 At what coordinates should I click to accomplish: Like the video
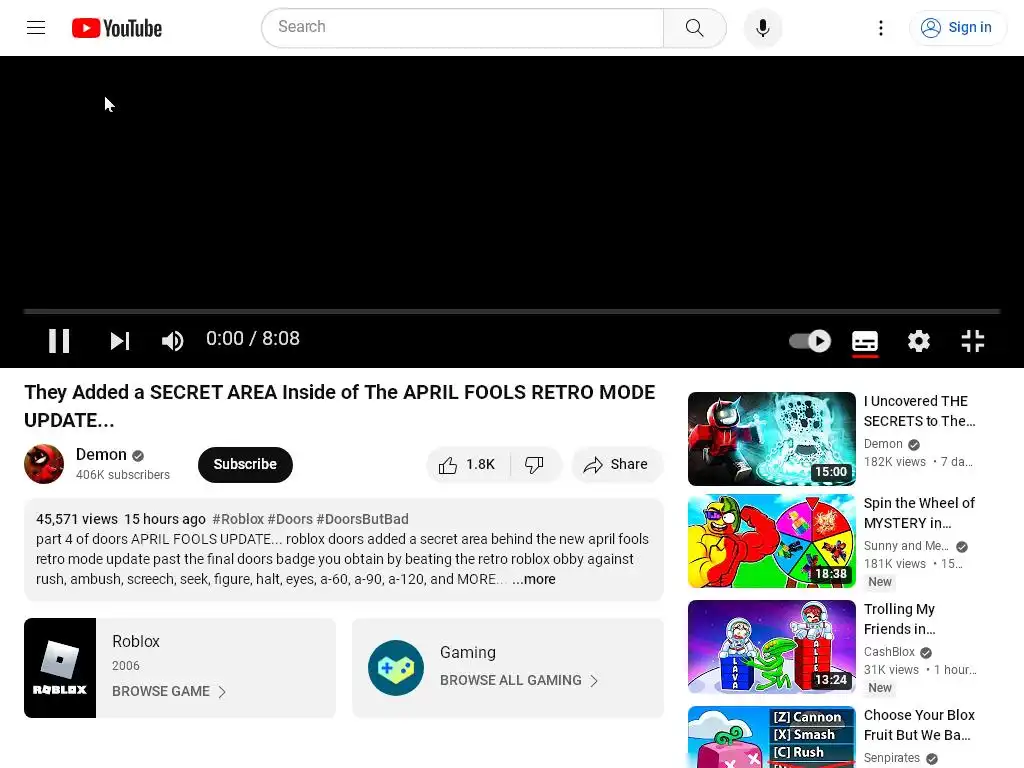(x=468, y=464)
